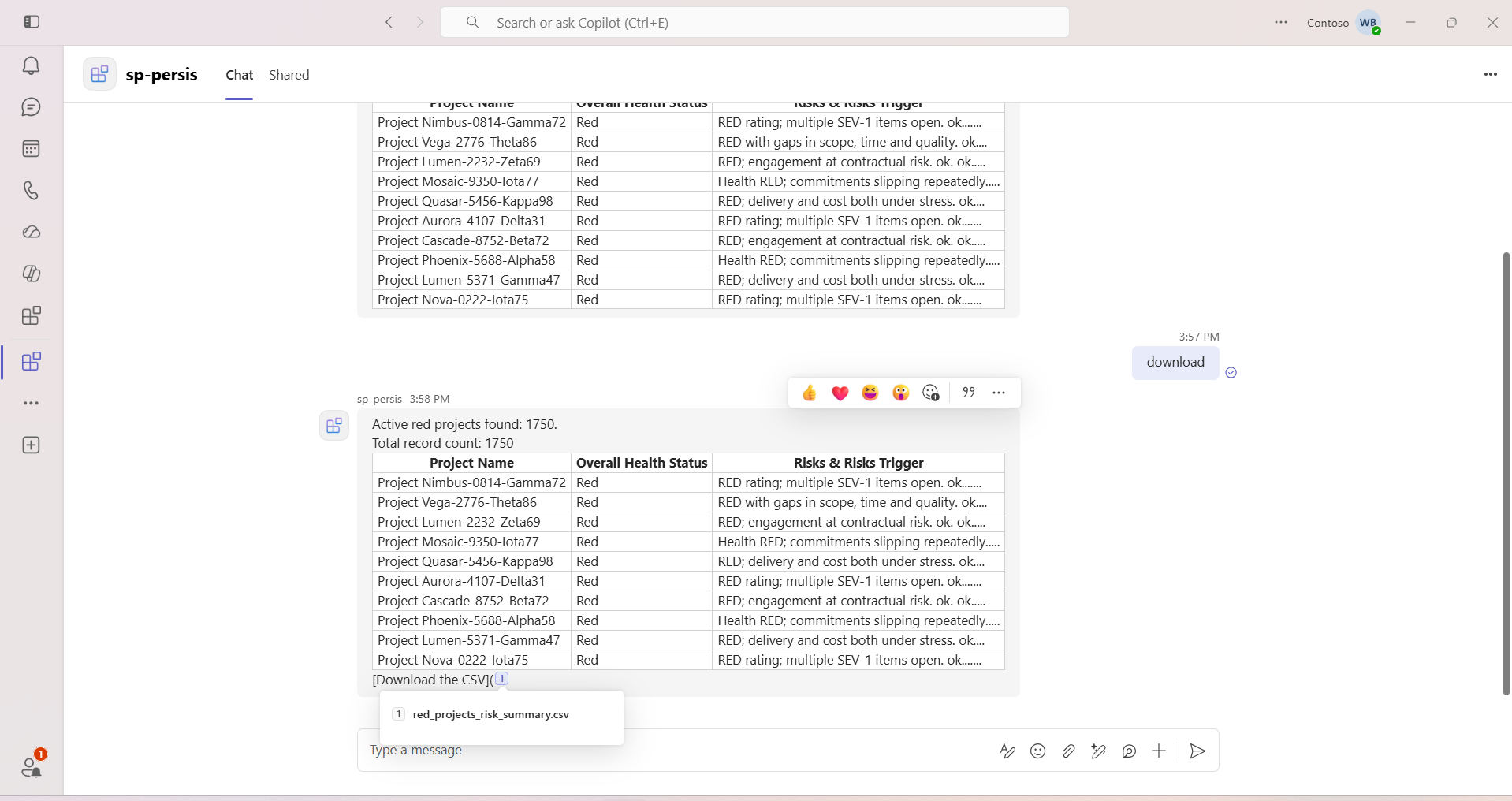This screenshot has height=801, width=1512.
Task: React with surprised emoji
Action: (901, 393)
